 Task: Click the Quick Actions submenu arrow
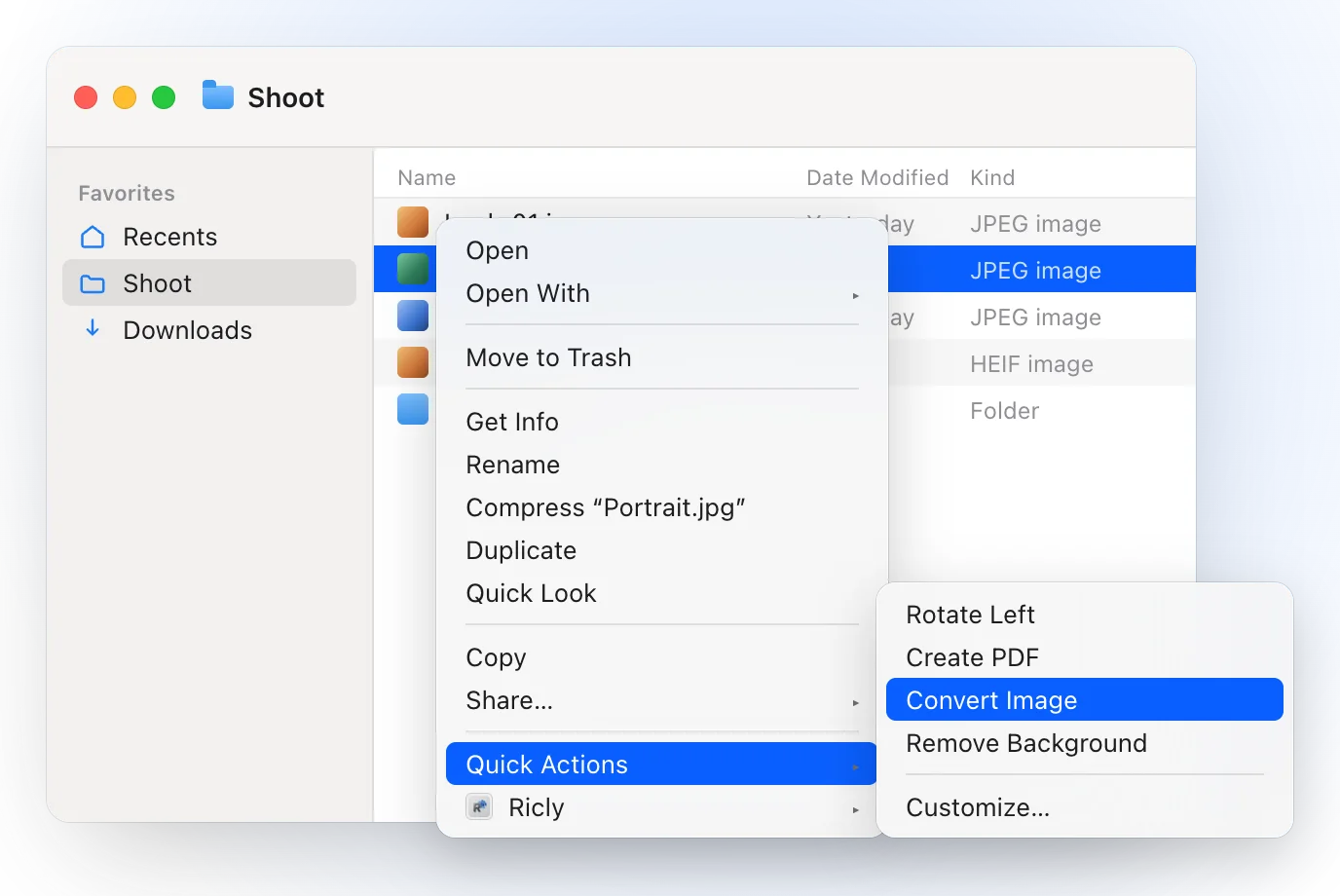pos(856,766)
